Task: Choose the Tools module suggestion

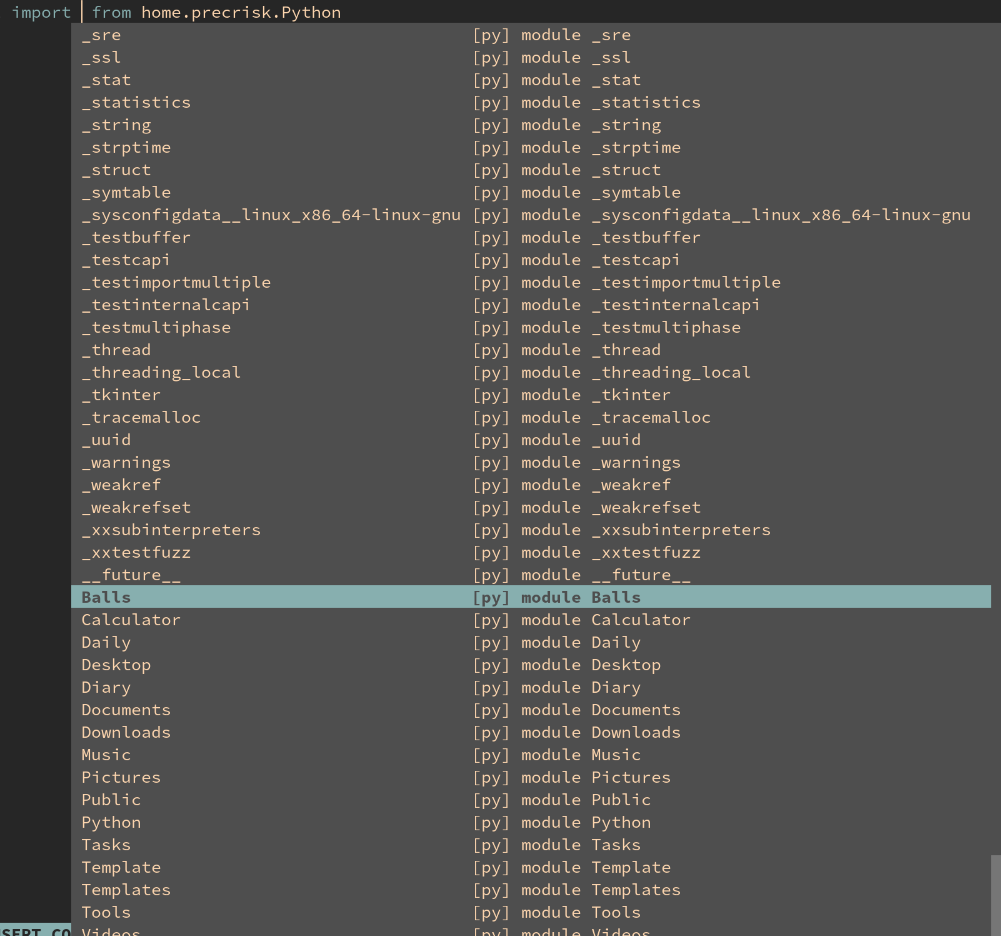Action: pyautogui.click(x=531, y=912)
